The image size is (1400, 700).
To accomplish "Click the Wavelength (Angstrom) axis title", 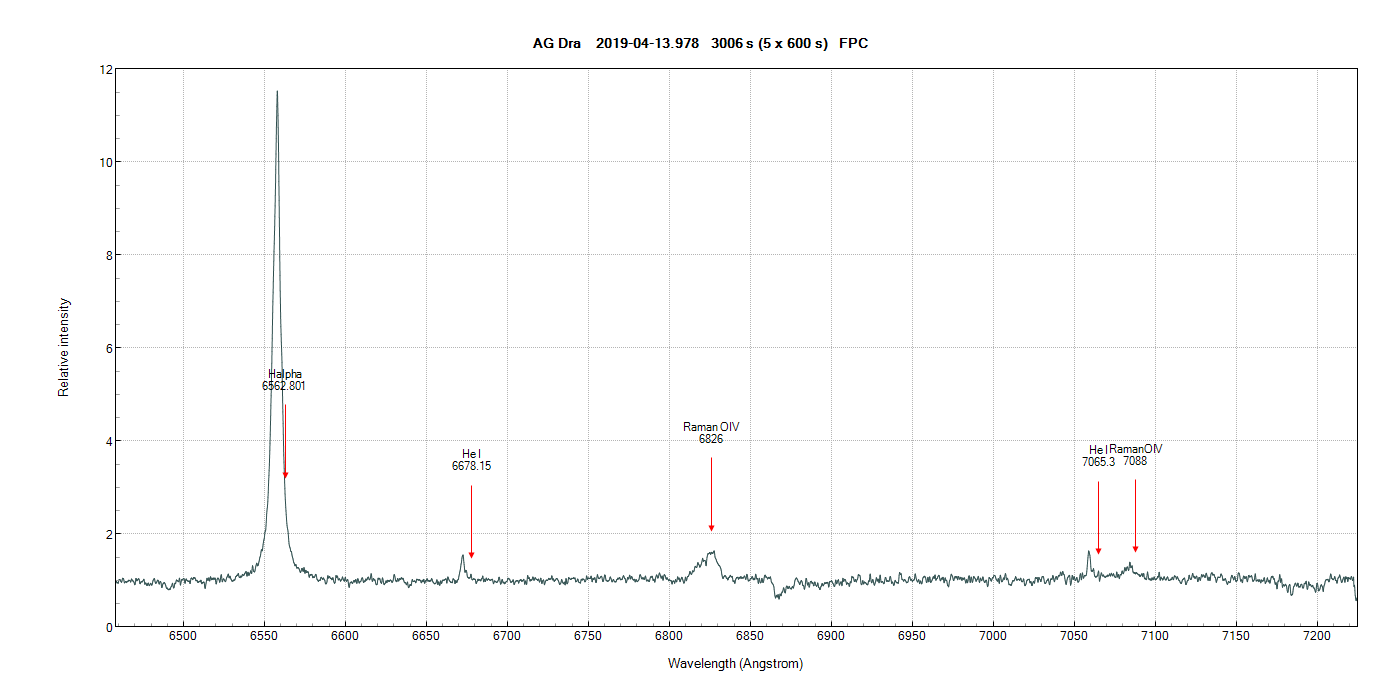I will [x=735, y=663].
